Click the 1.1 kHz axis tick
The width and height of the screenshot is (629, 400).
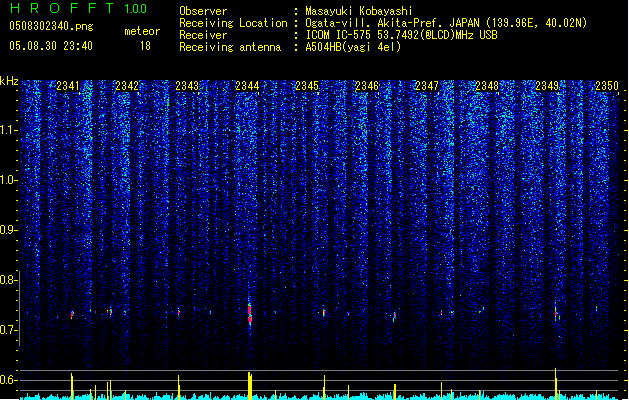tap(9, 130)
